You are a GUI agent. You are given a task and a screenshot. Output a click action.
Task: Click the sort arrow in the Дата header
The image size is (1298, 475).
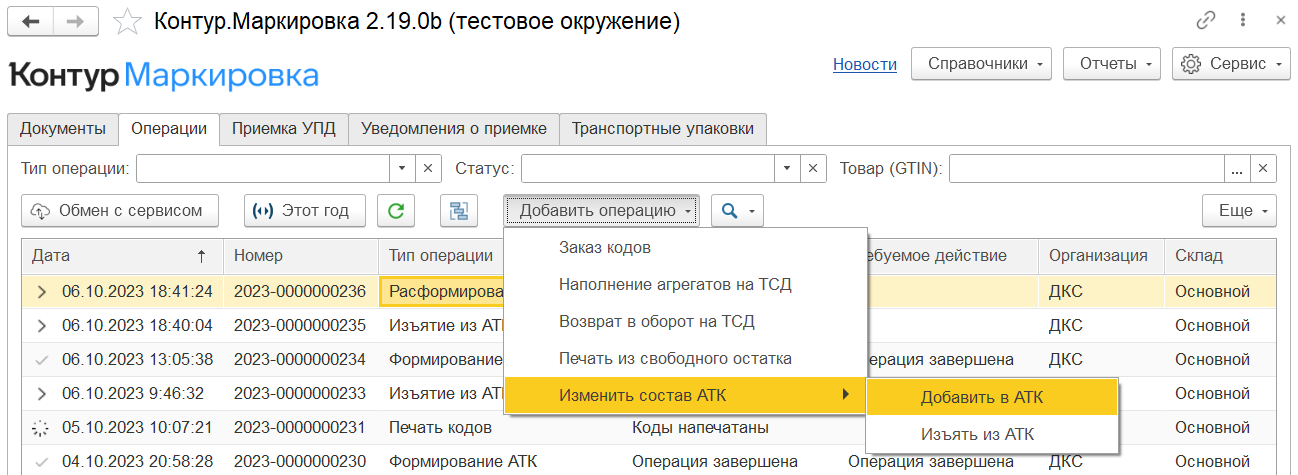point(202,256)
